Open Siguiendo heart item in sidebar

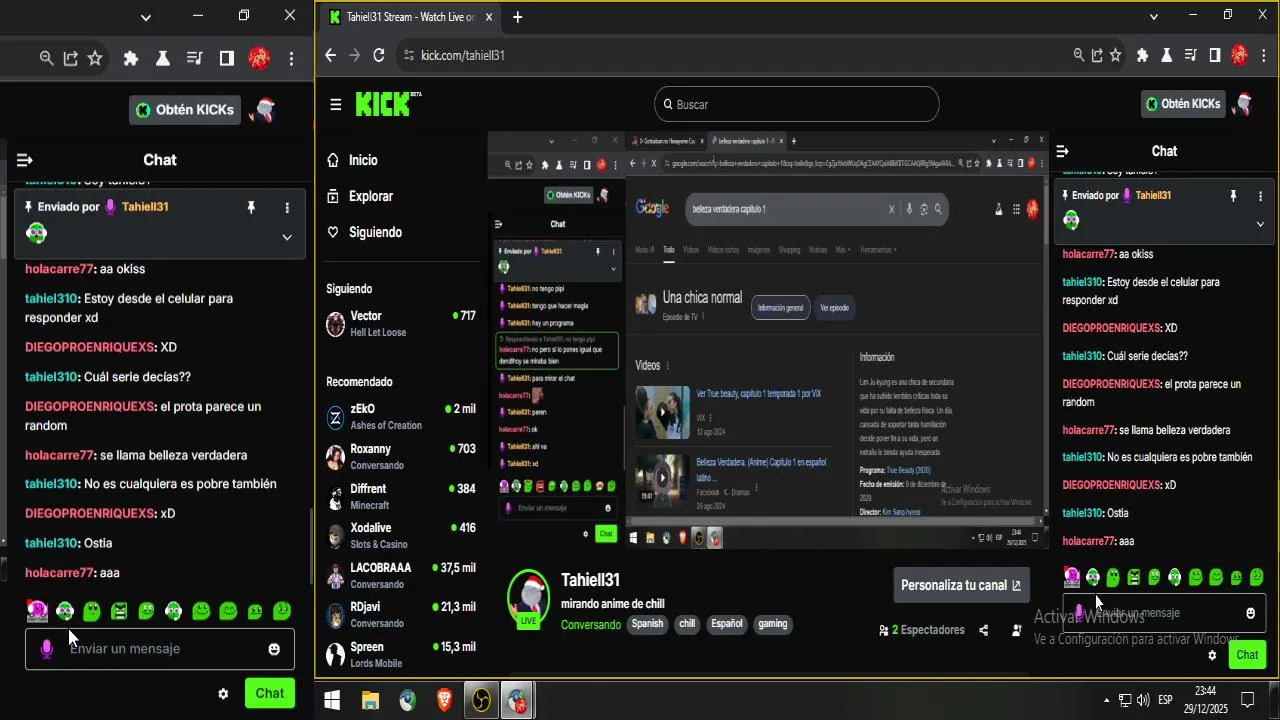pos(364,232)
